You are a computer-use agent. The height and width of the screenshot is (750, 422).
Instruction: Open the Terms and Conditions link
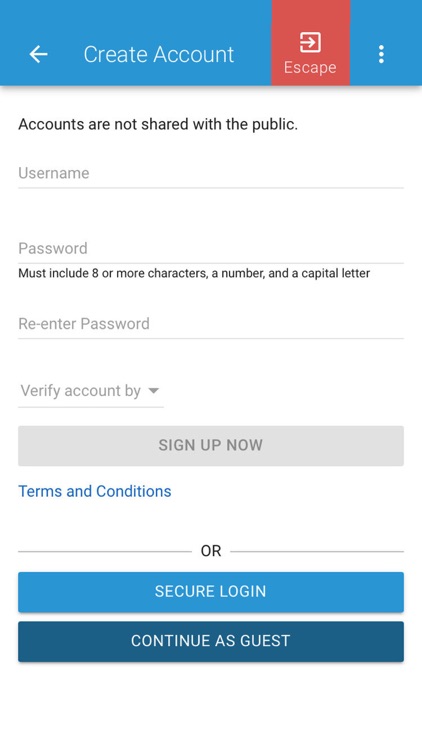tap(95, 491)
